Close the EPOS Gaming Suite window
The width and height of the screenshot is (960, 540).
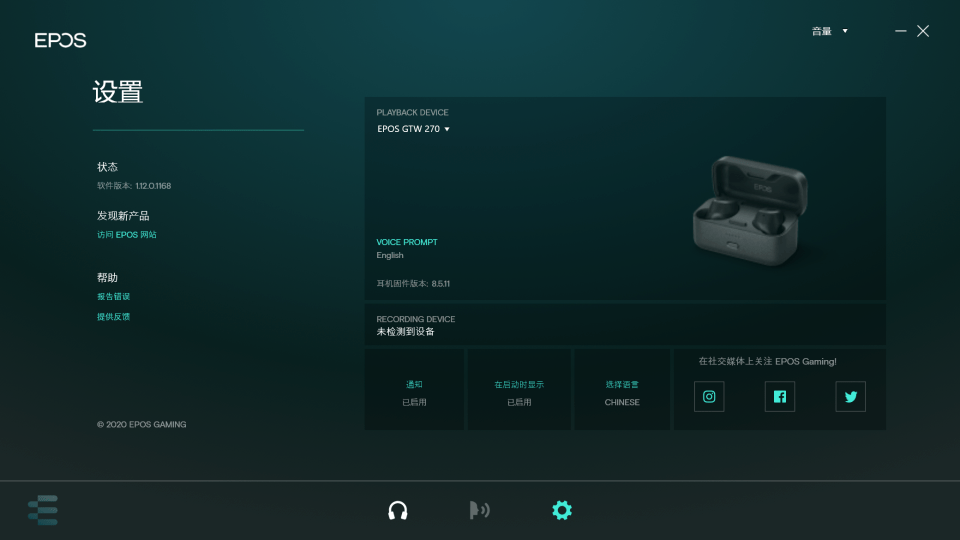pos(923,31)
